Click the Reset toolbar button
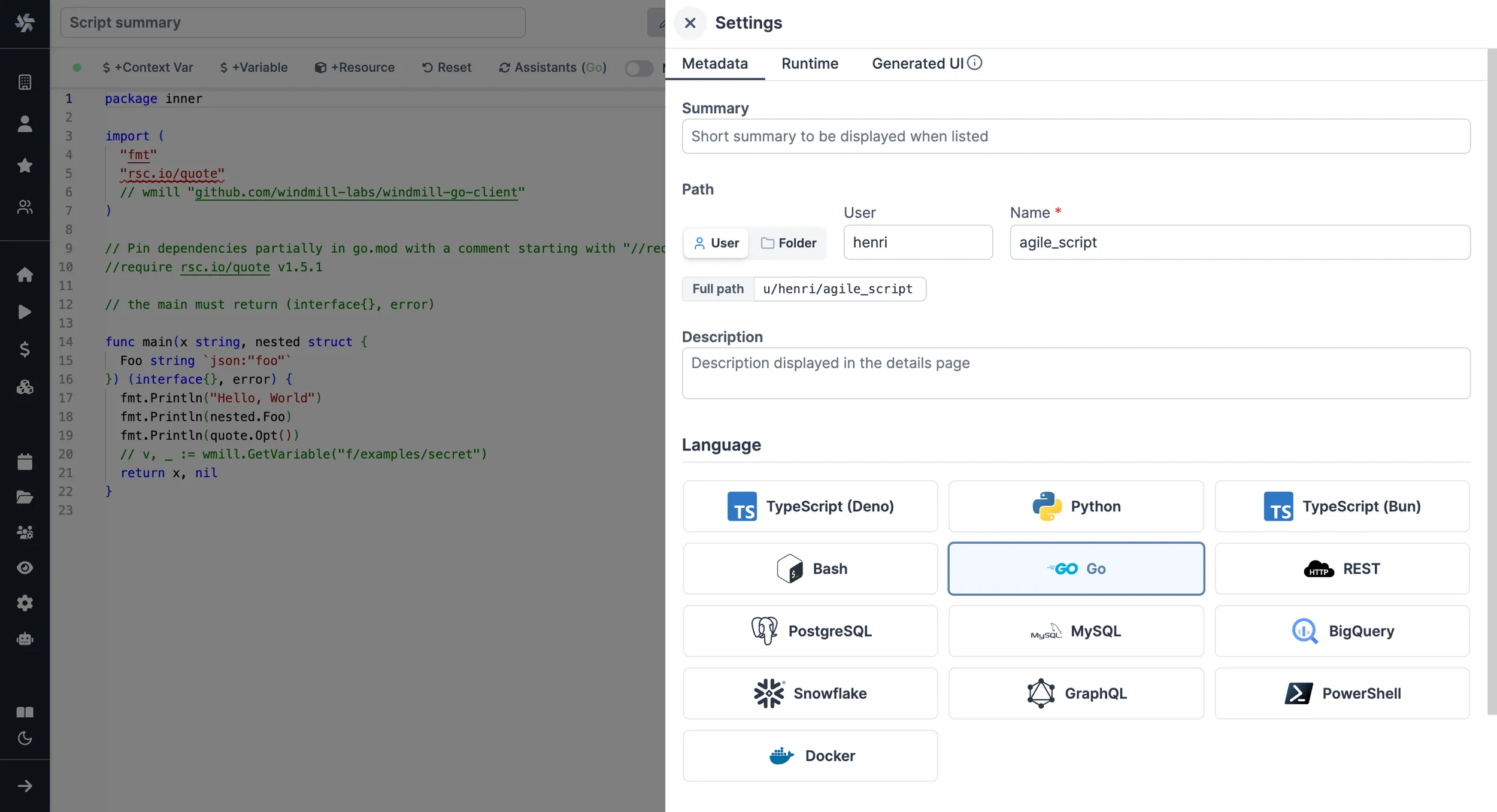 (x=446, y=67)
